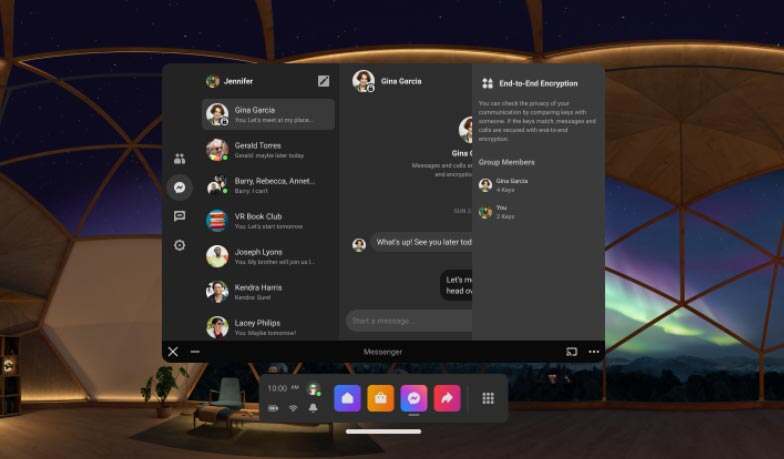Launch the Store app from the dock
The height and width of the screenshot is (459, 784).
[380, 398]
